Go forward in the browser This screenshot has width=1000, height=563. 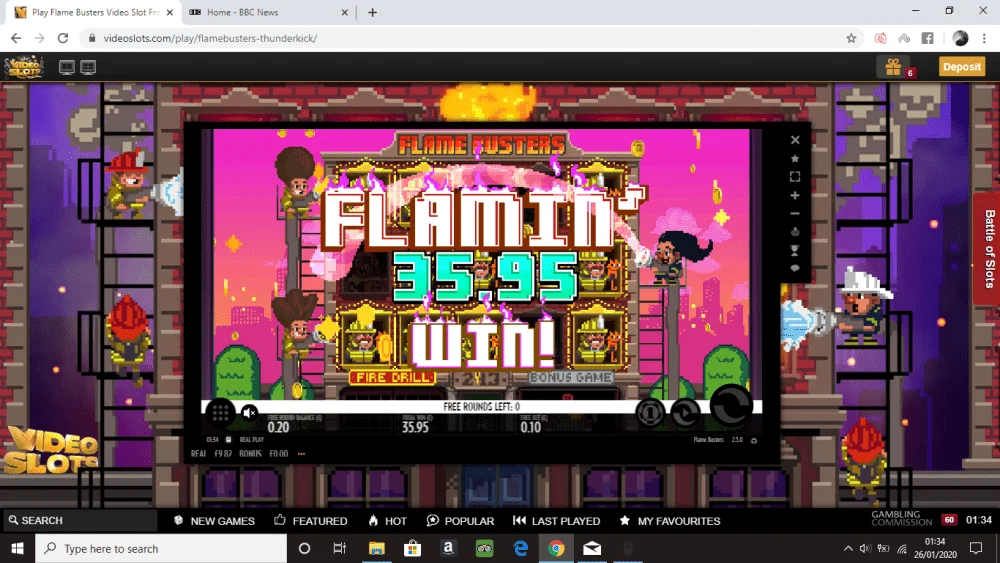click(x=40, y=38)
